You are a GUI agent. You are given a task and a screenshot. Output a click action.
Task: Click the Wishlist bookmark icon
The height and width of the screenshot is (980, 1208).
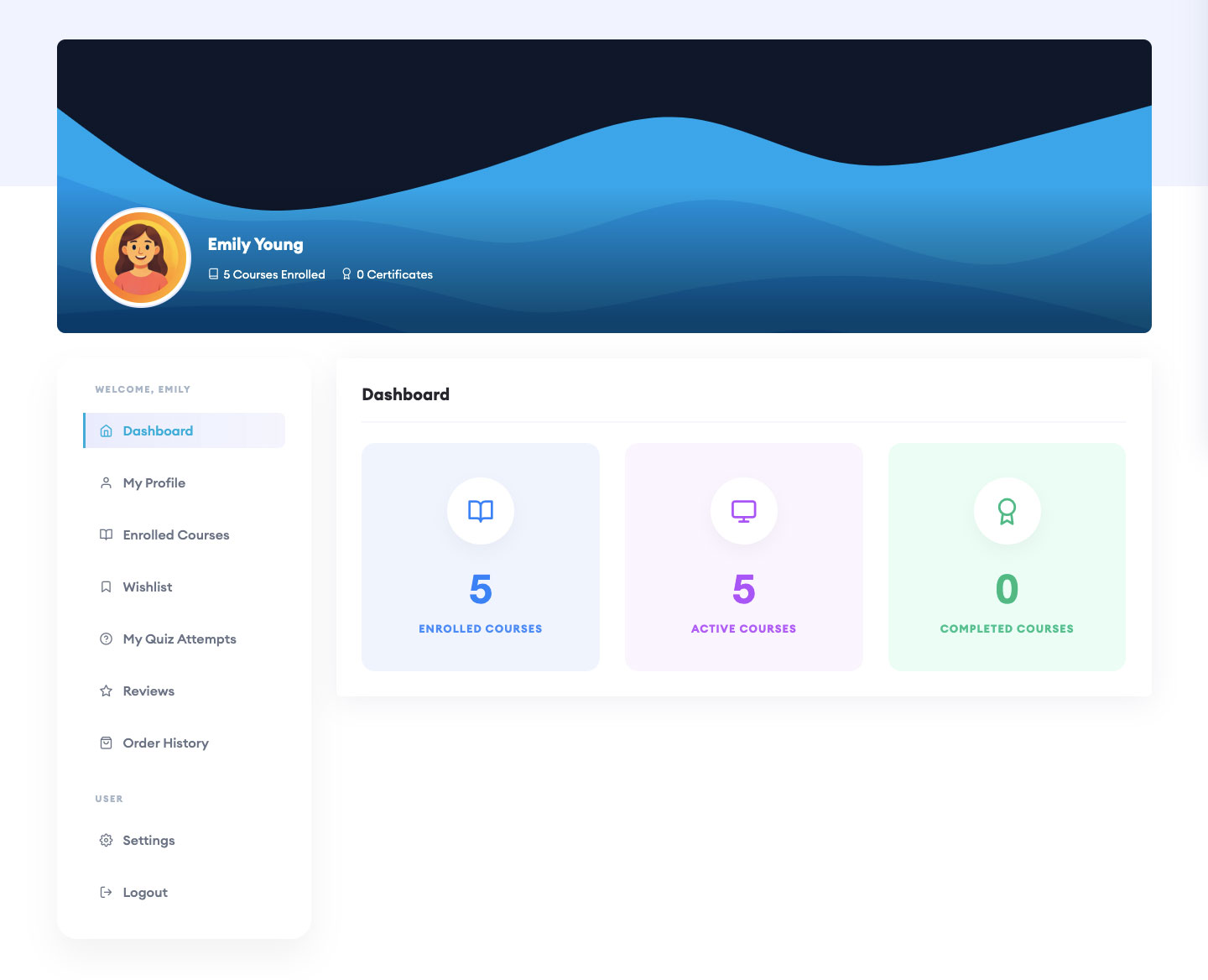point(106,586)
